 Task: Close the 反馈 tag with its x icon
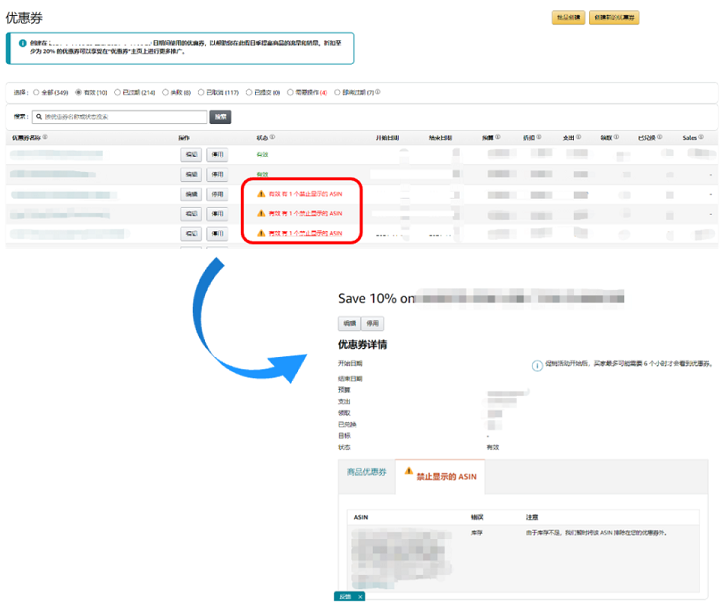pyautogui.click(x=360, y=597)
